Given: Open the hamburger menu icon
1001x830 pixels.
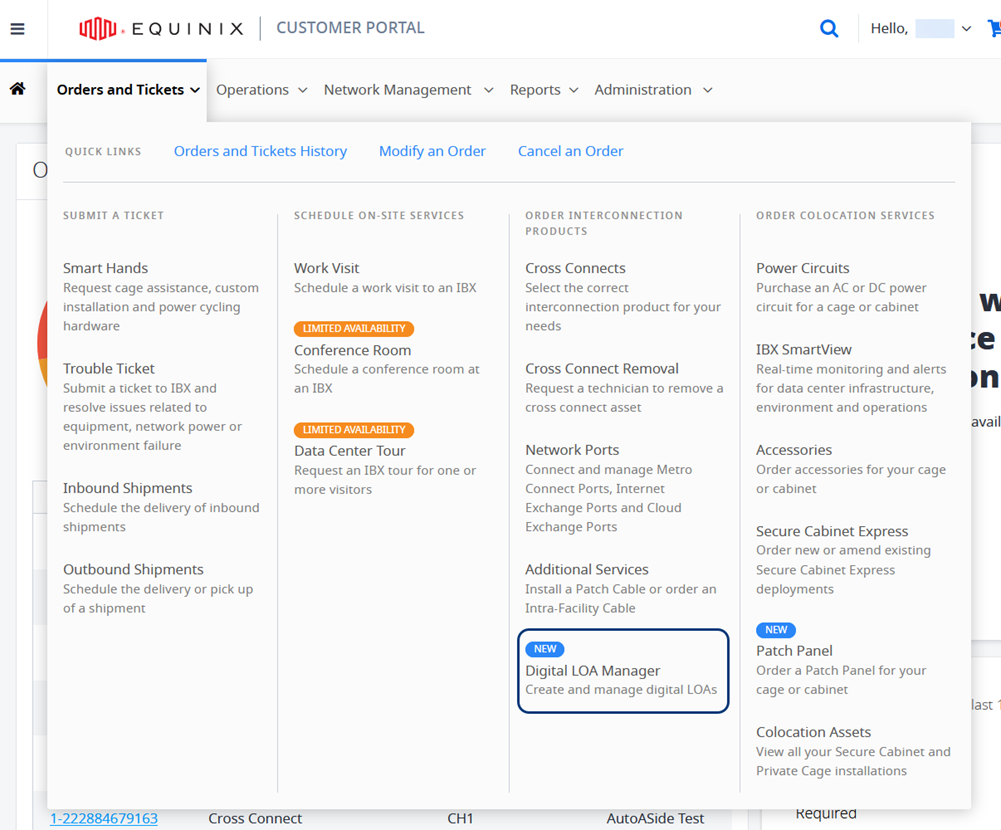Looking at the screenshot, I should pos(17,29).
